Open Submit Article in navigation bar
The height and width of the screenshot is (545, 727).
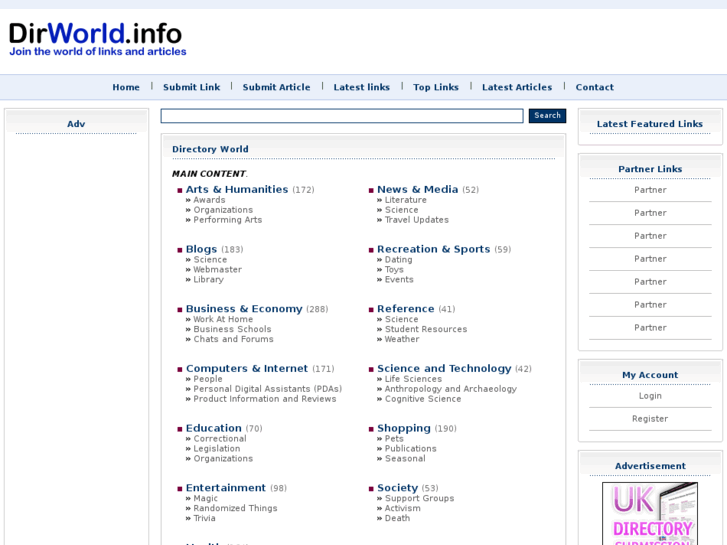click(276, 87)
